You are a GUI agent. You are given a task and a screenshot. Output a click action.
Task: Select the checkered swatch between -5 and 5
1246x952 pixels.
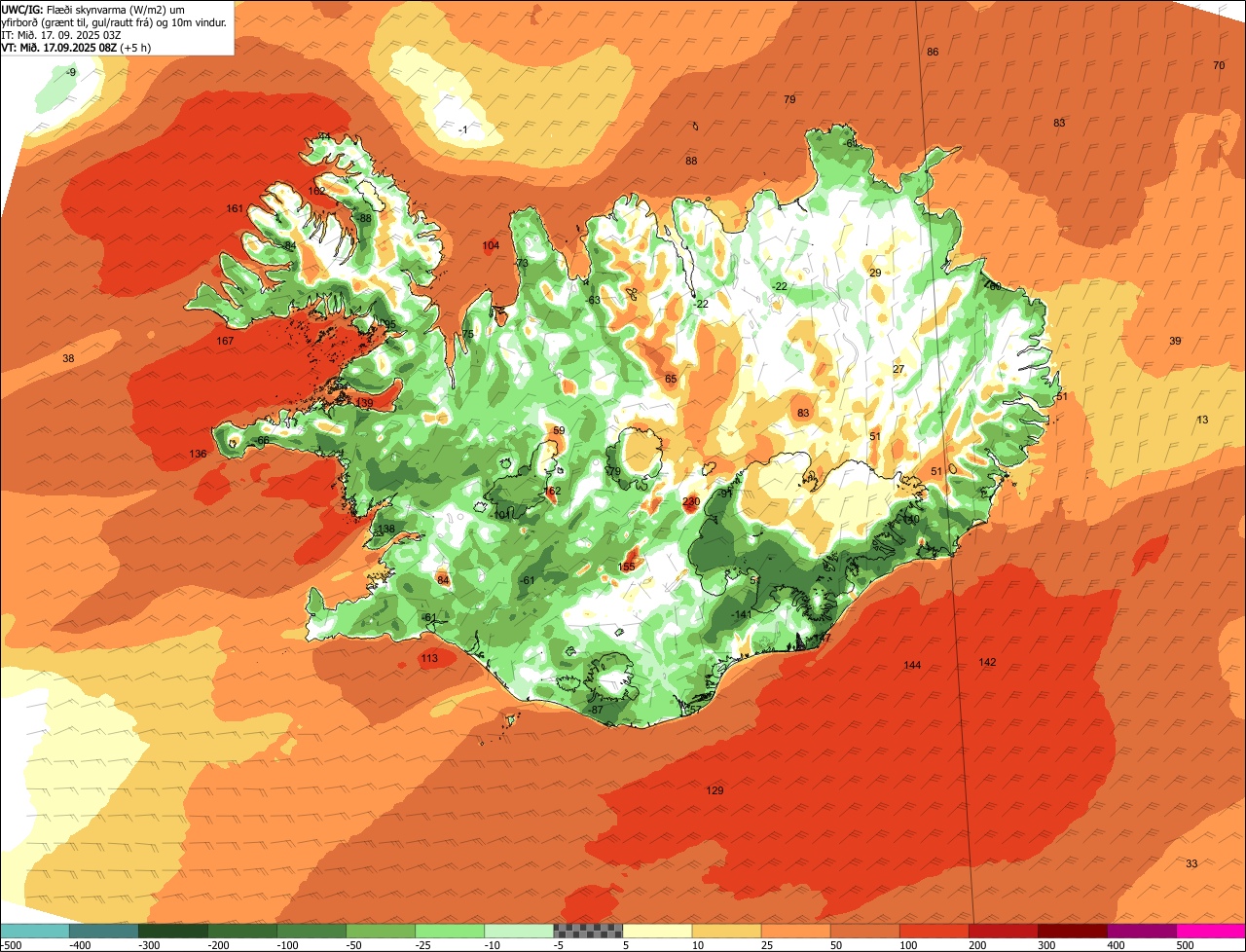coord(588,931)
